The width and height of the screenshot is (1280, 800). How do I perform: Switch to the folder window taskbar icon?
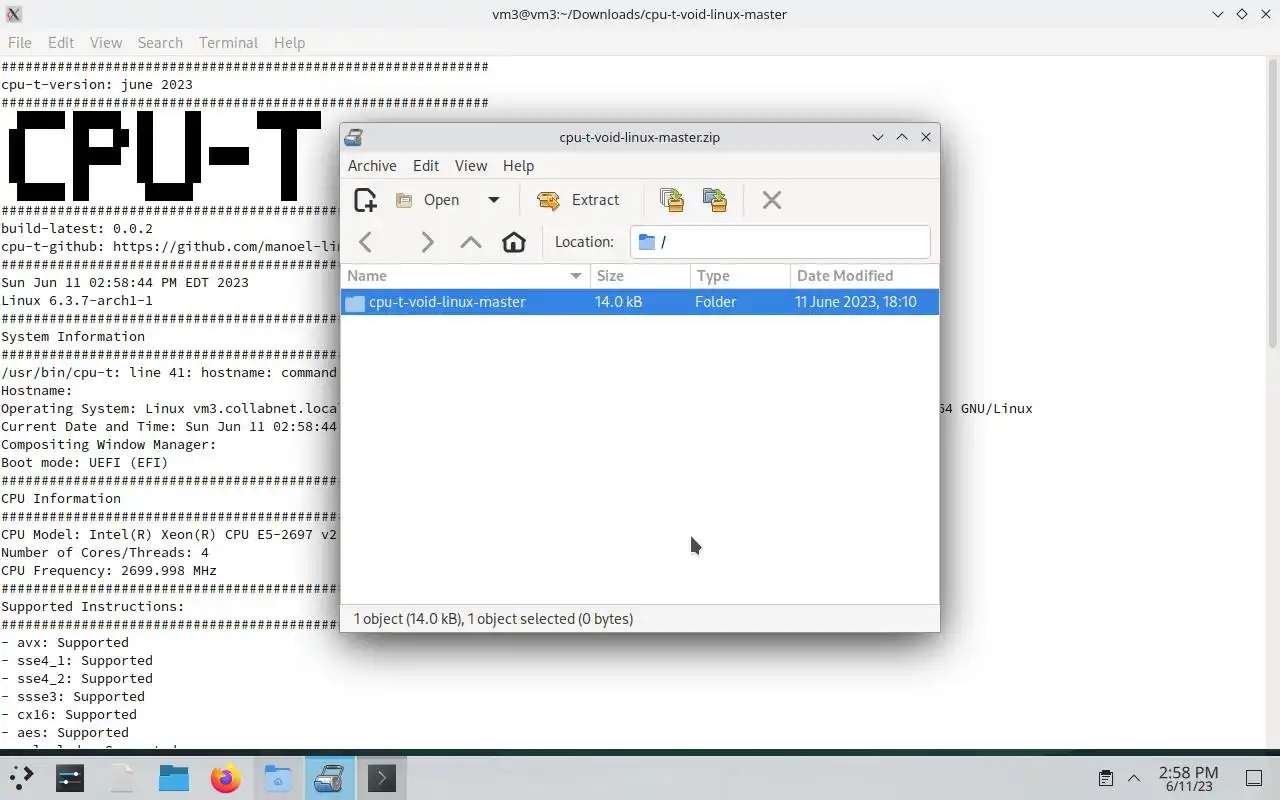pos(278,778)
